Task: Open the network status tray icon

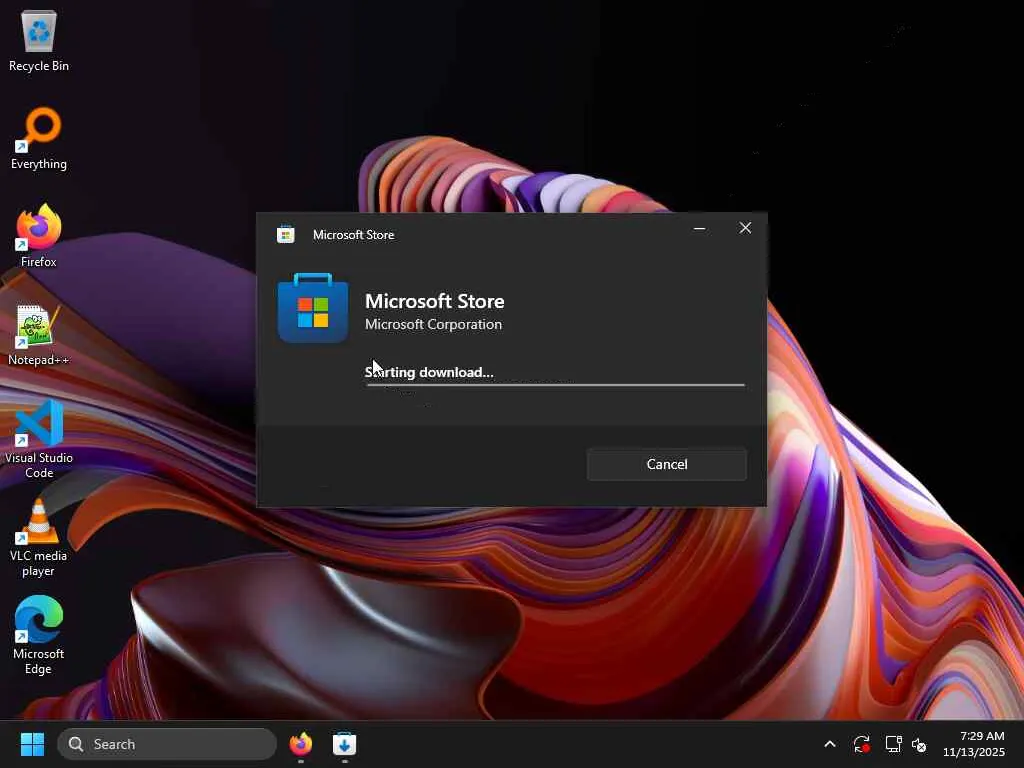Action: click(x=893, y=744)
